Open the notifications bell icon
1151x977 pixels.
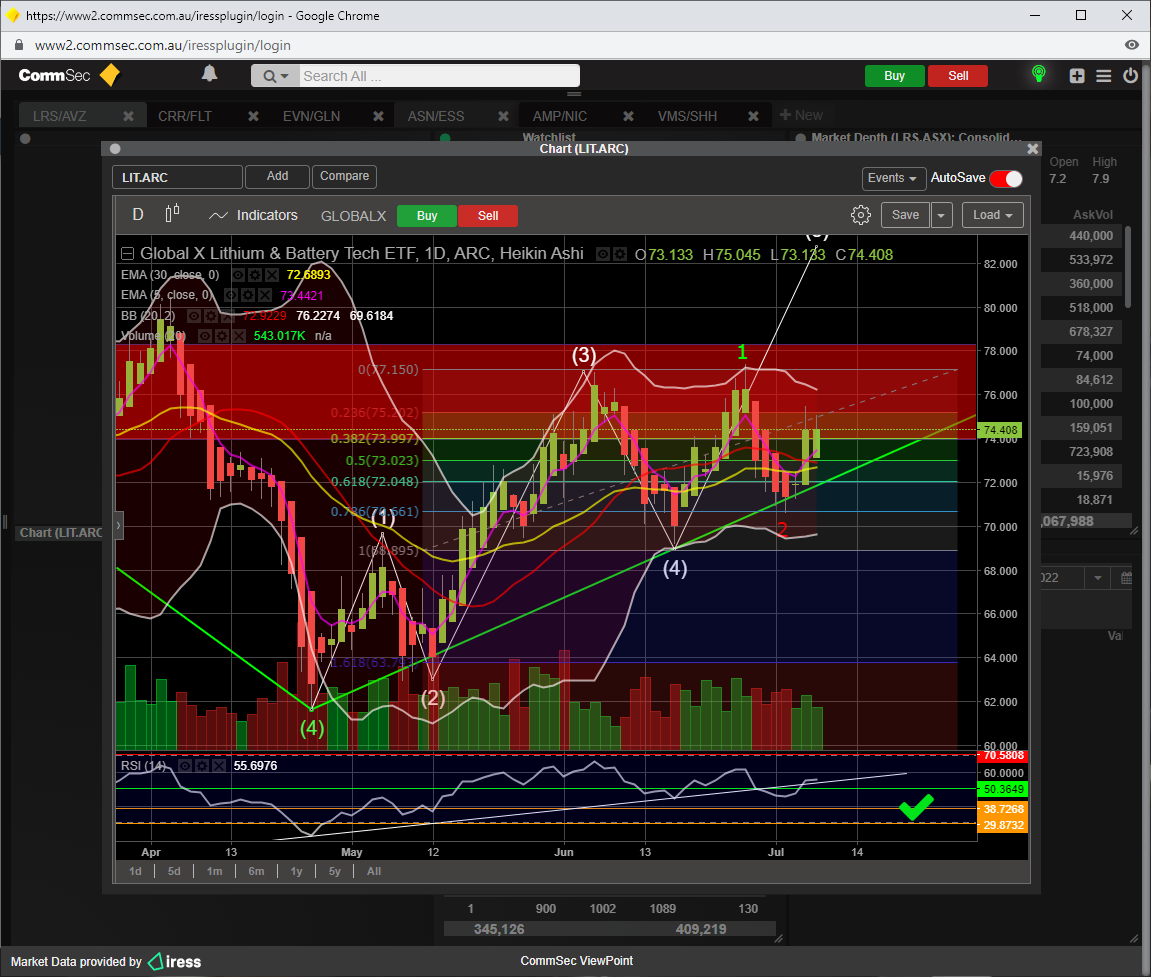click(x=209, y=73)
